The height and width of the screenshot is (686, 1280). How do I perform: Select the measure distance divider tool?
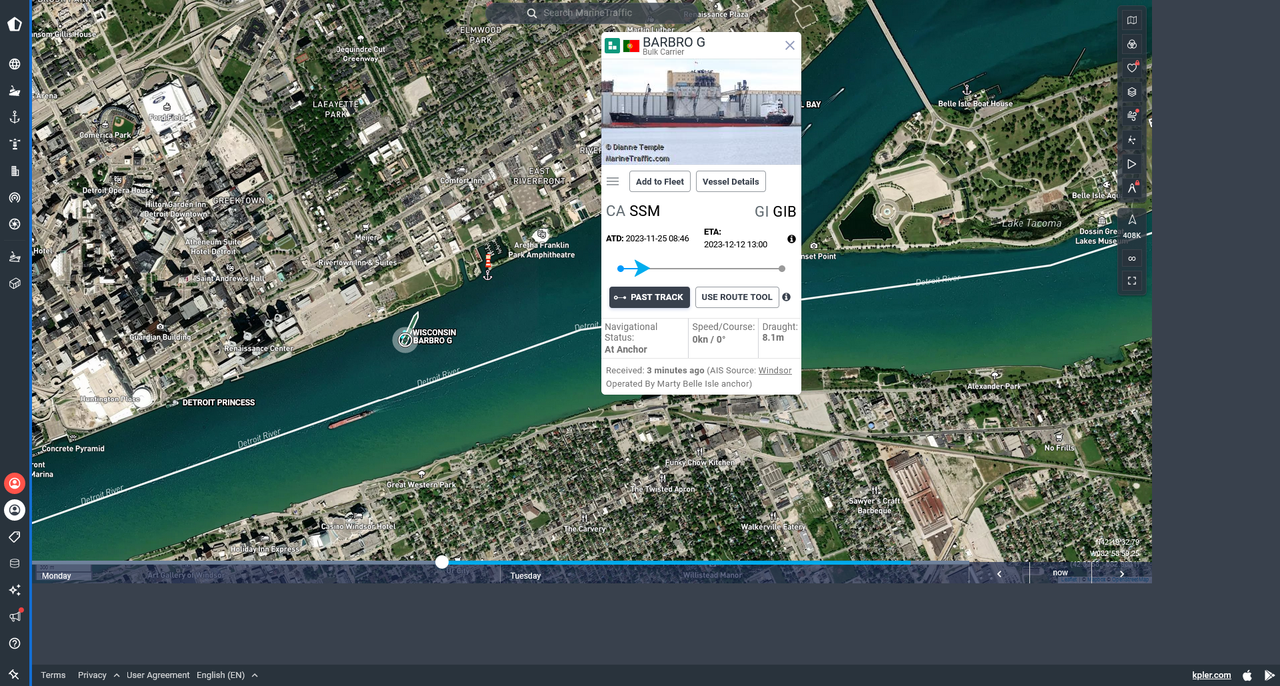click(1132, 188)
